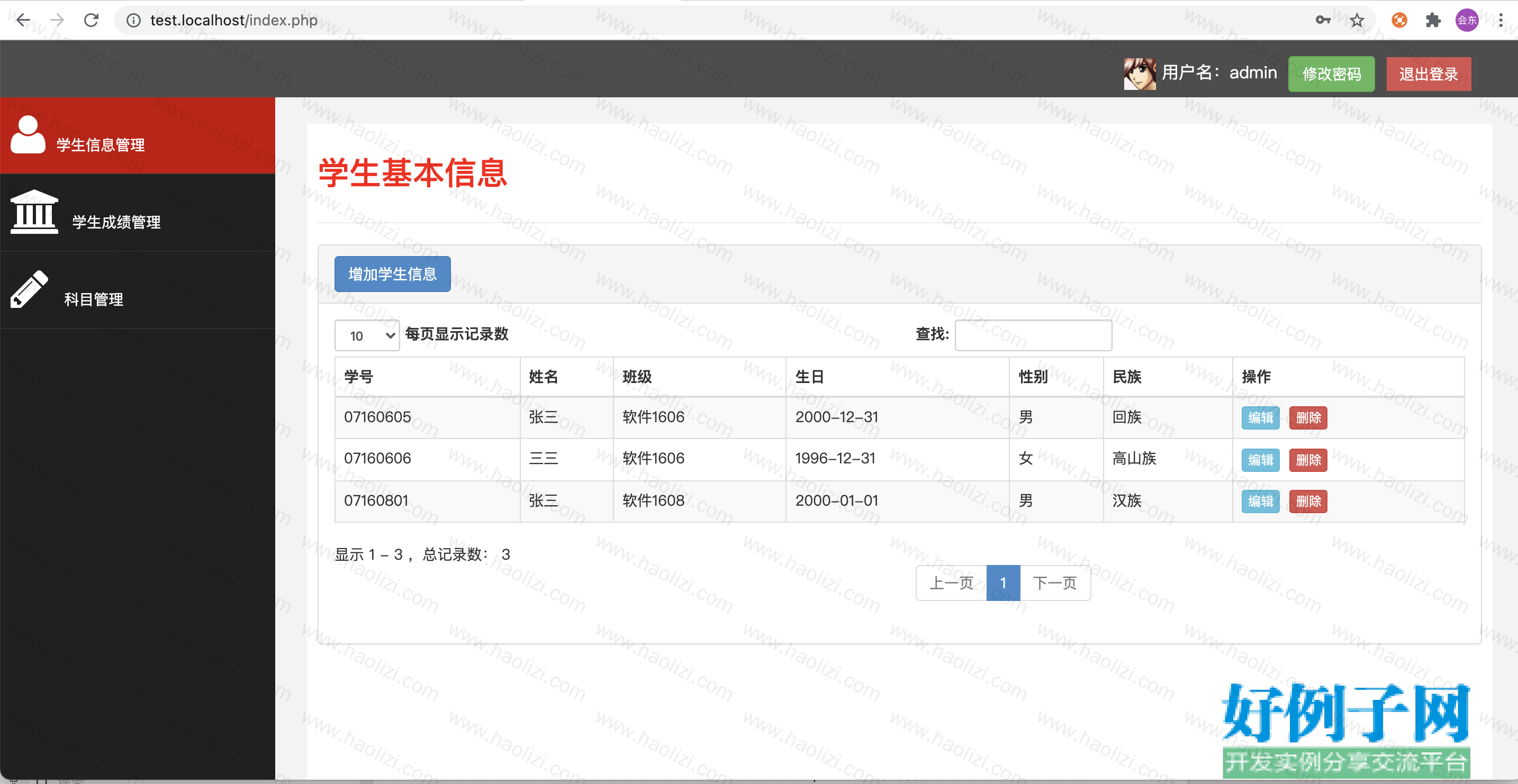This screenshot has width=1518, height=784.
Task: Sort table by 性别 column header
Action: tap(1056, 377)
